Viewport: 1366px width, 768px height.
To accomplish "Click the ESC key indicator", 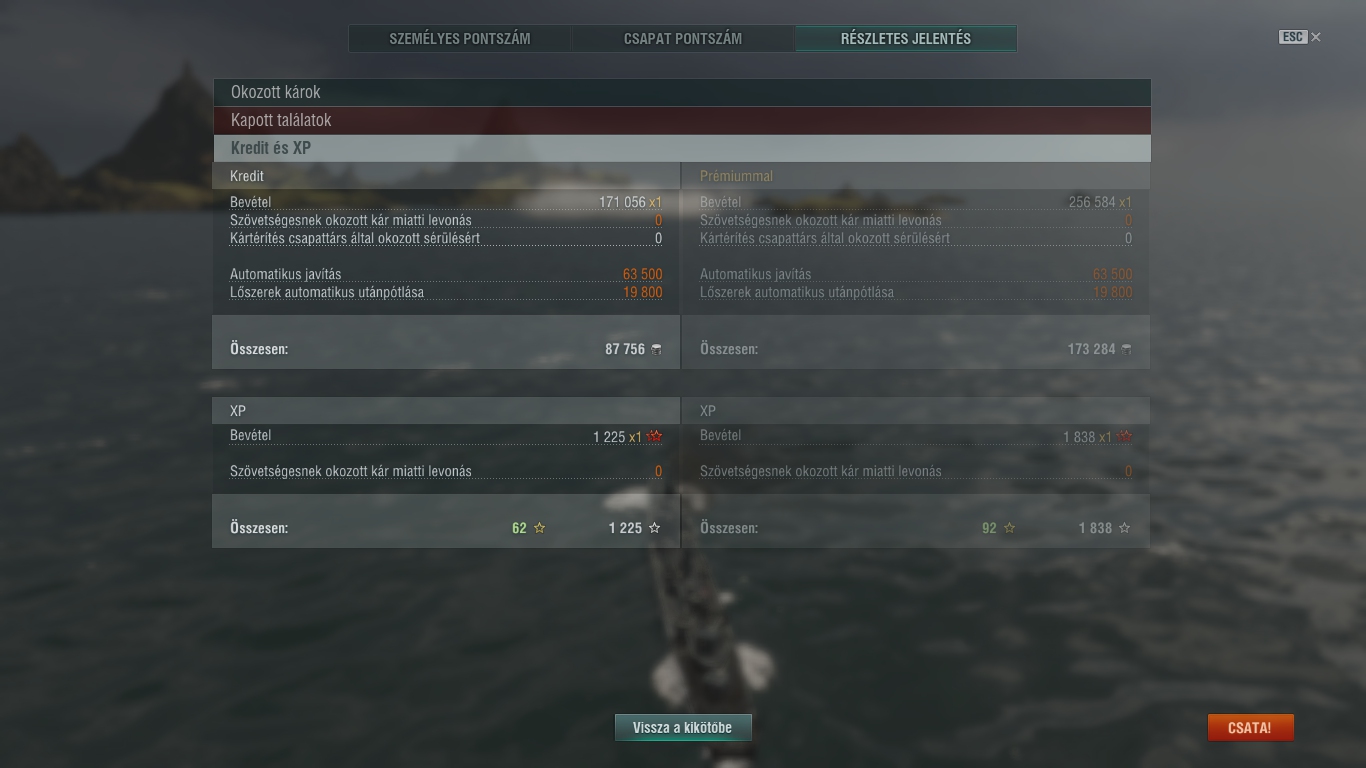I will pyautogui.click(x=1292, y=37).
